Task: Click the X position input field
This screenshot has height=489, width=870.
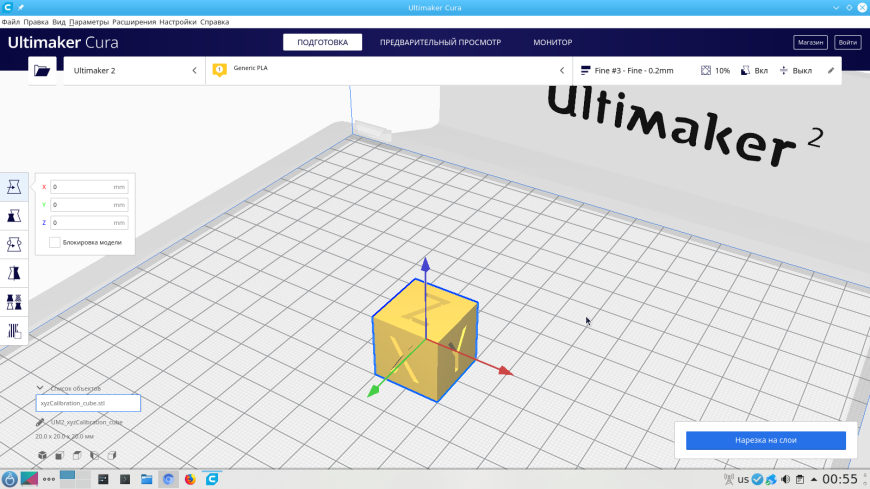Action: 89,187
